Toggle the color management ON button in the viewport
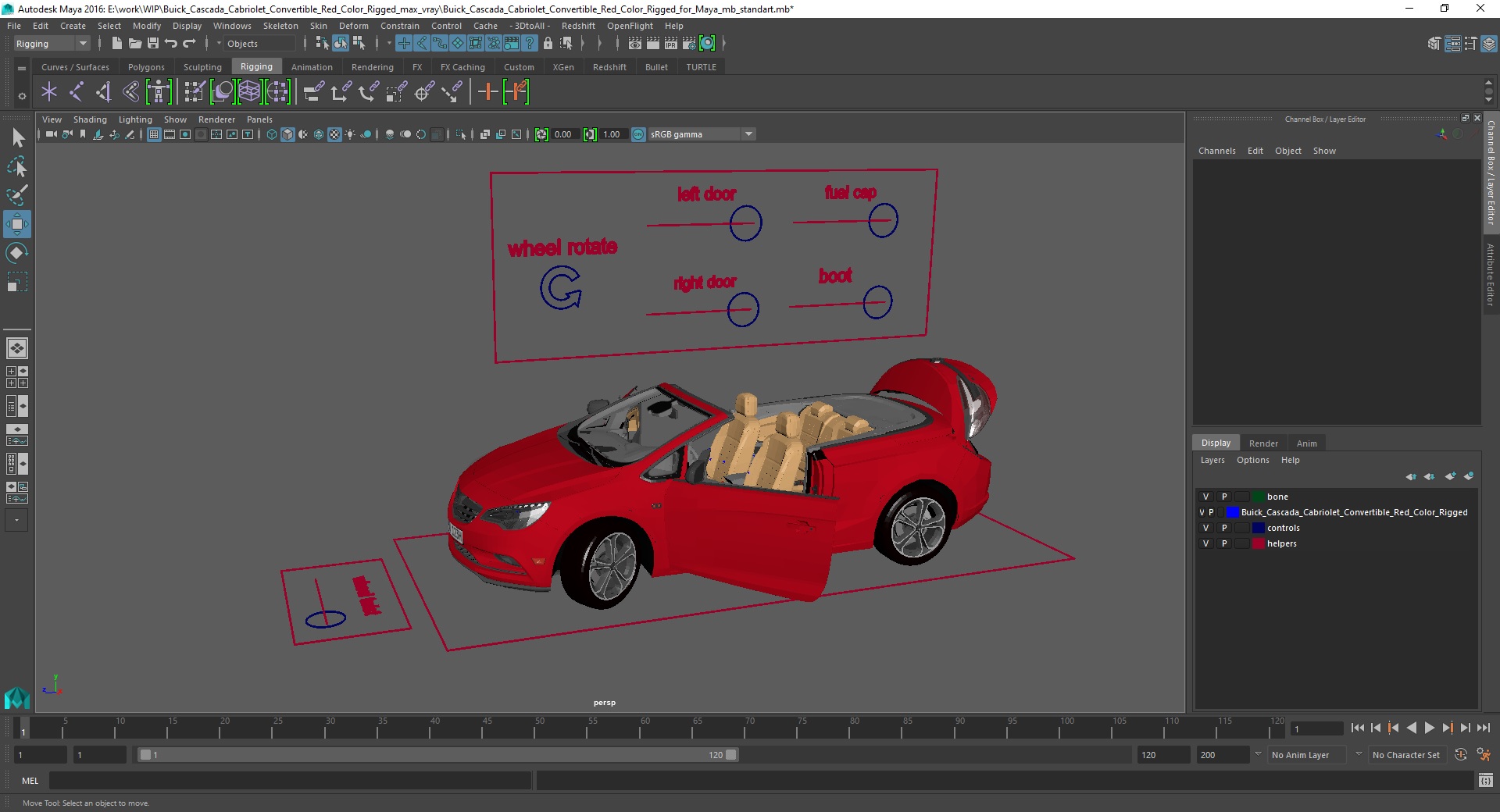The width and height of the screenshot is (1500, 812). pyautogui.click(x=638, y=134)
